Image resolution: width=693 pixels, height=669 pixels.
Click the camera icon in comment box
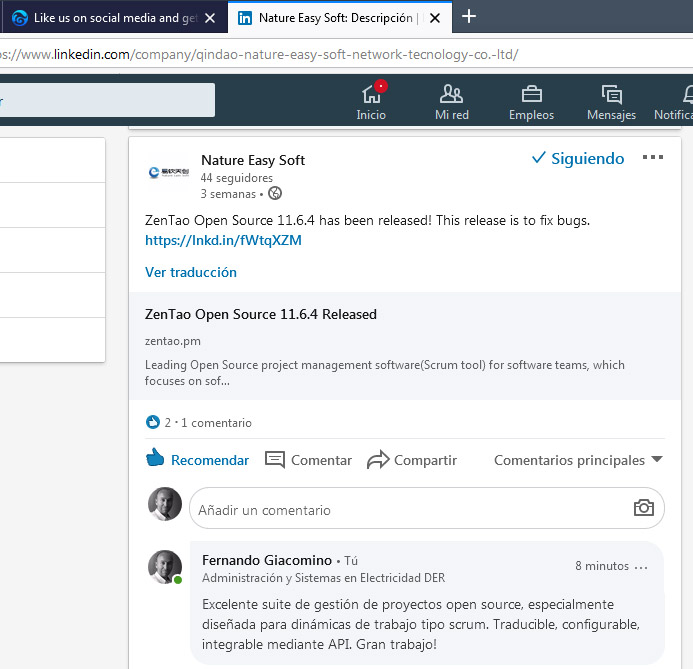pos(644,508)
